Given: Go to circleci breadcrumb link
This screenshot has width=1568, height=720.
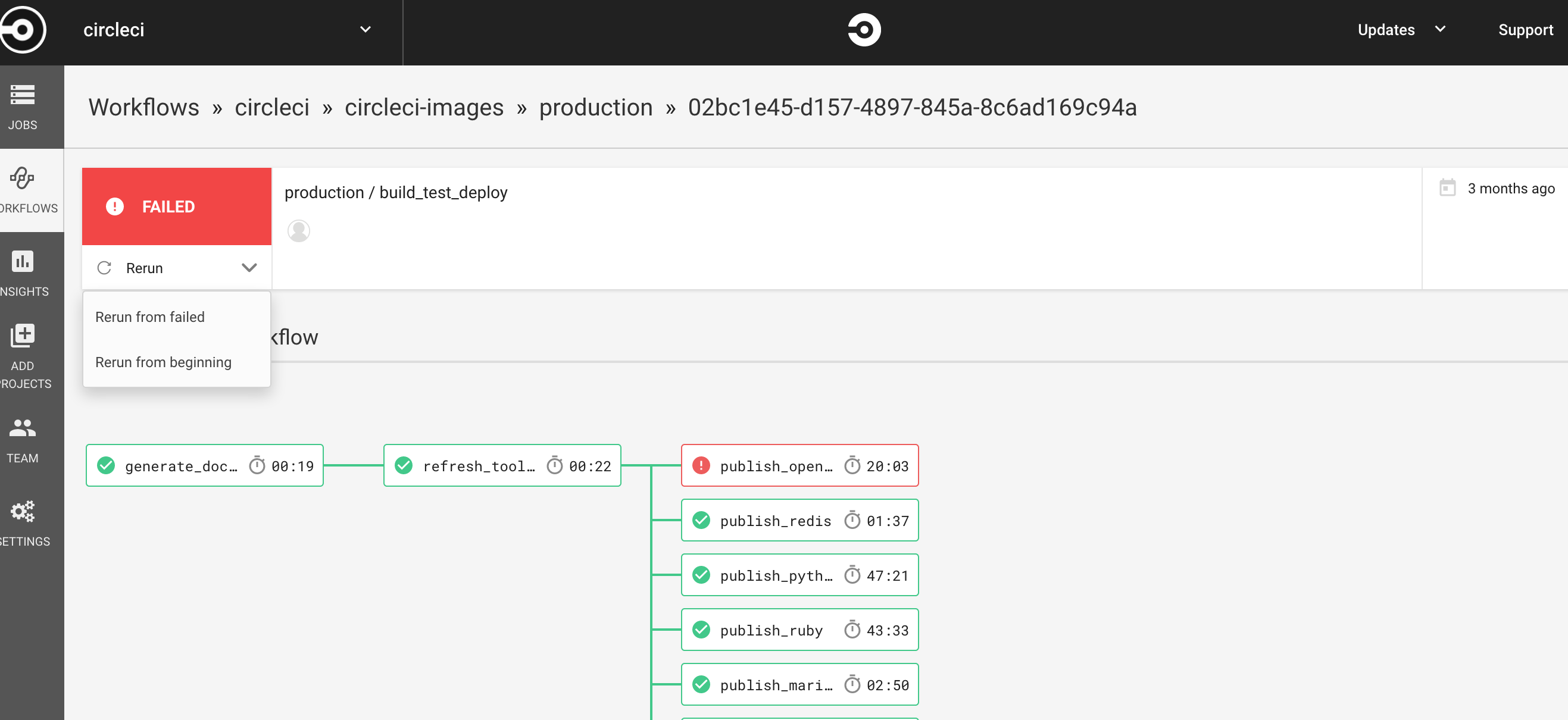Looking at the screenshot, I should click(272, 107).
